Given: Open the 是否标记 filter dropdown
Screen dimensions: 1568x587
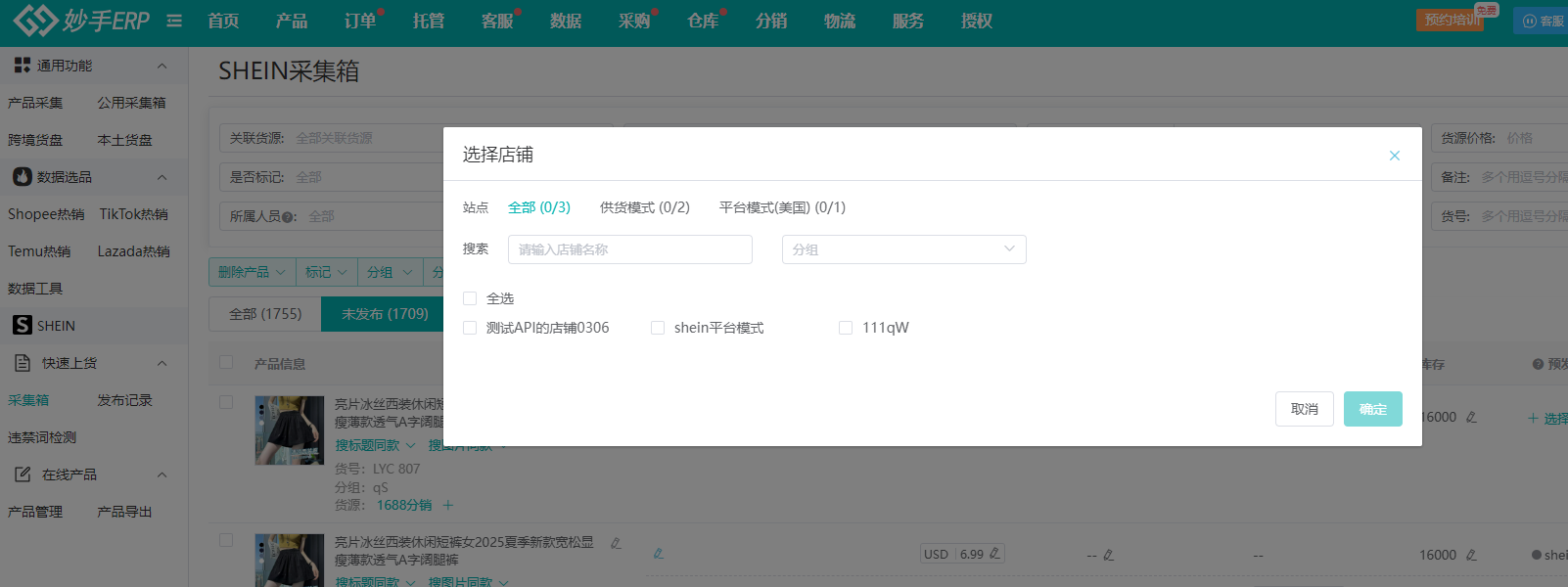Looking at the screenshot, I should click(332, 177).
